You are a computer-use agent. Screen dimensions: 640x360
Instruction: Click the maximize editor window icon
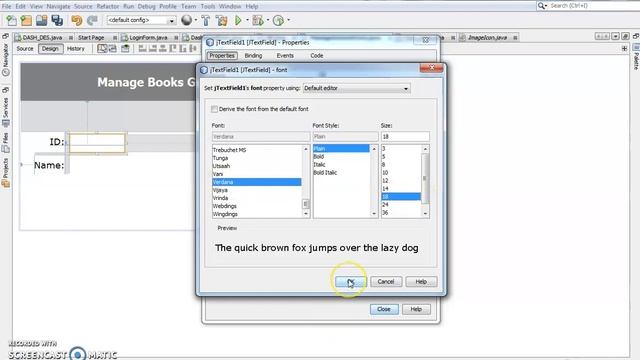[625, 37]
